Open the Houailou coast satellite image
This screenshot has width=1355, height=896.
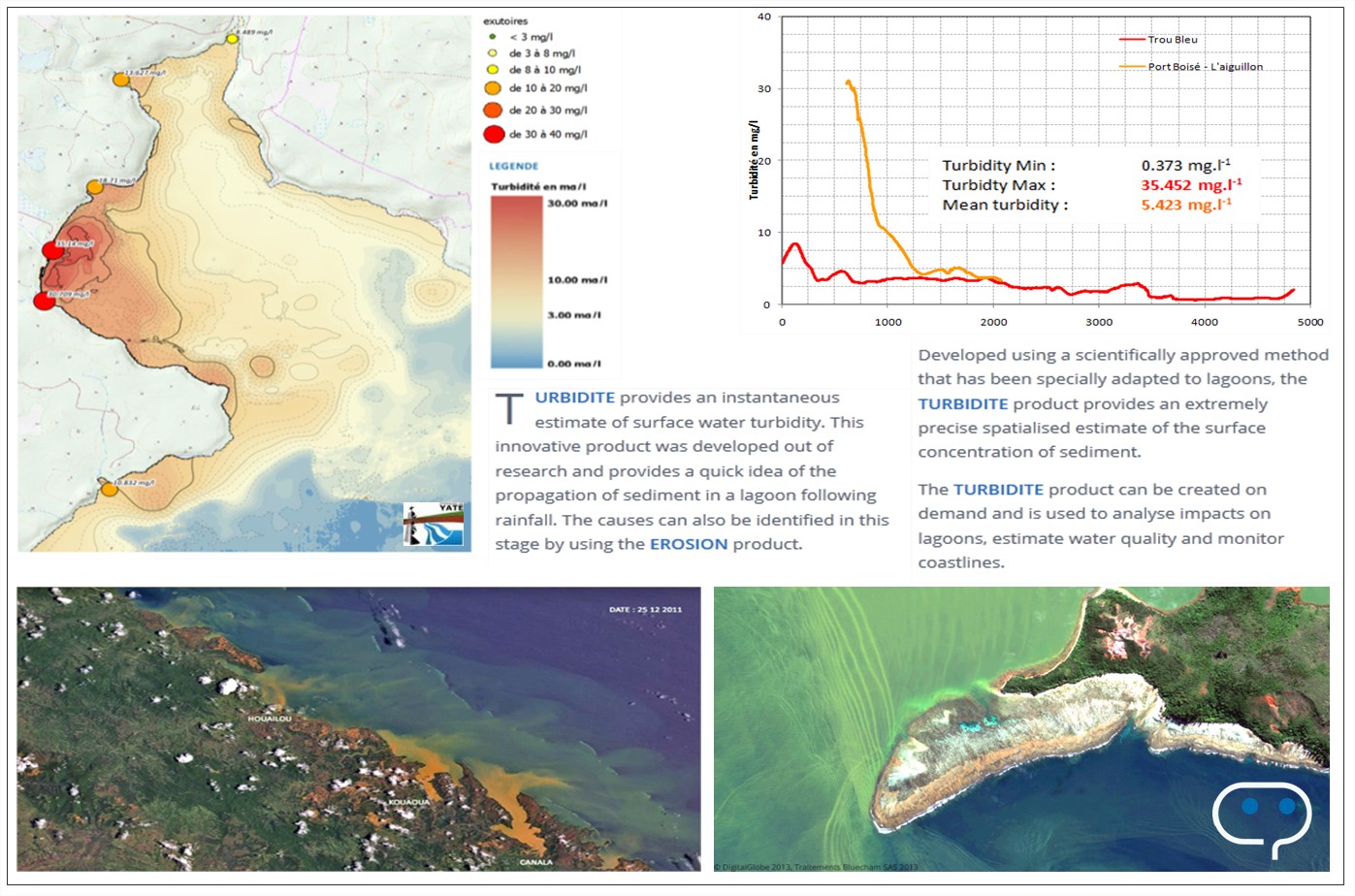coord(358,728)
